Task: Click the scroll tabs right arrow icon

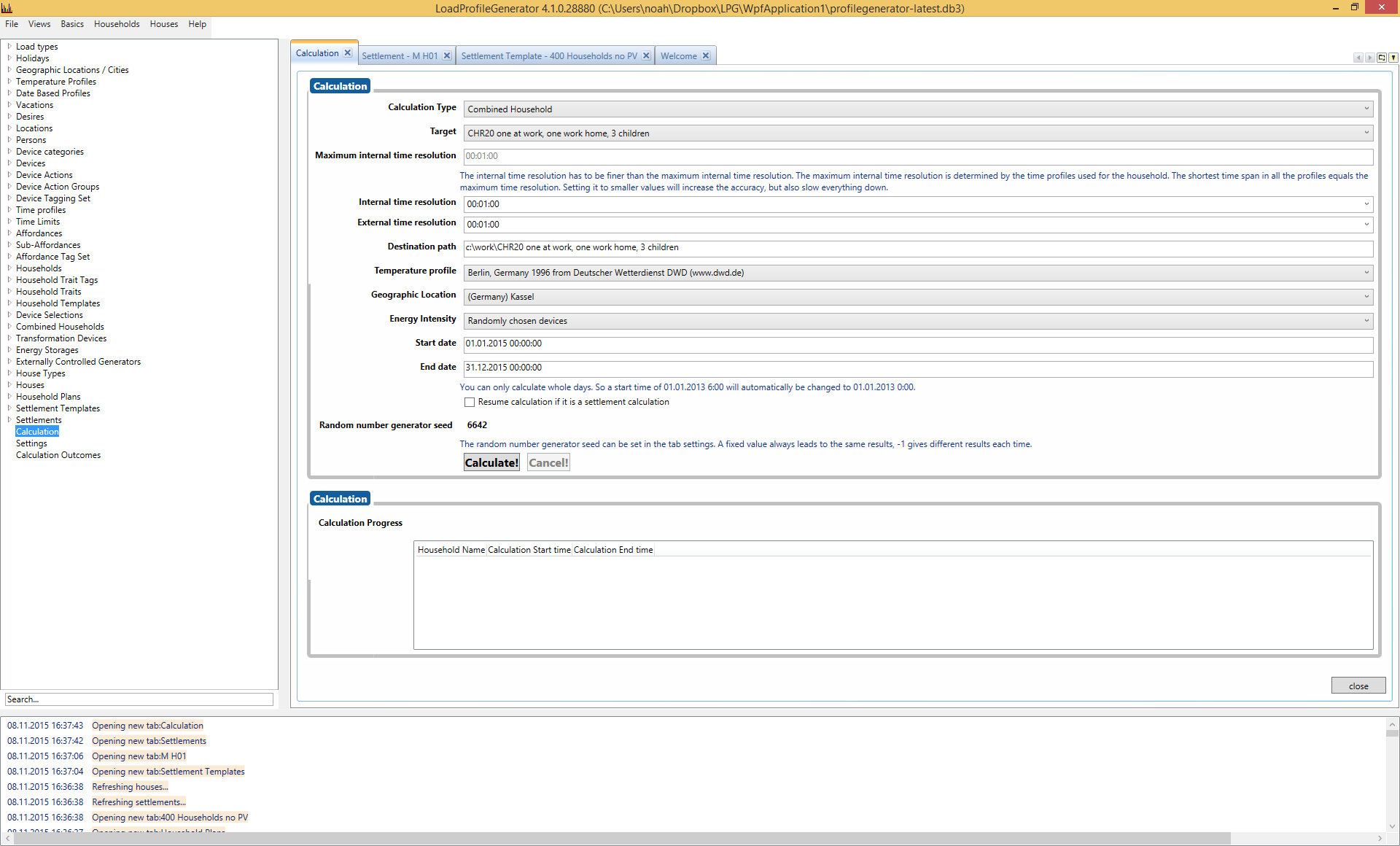Action: tap(1369, 58)
